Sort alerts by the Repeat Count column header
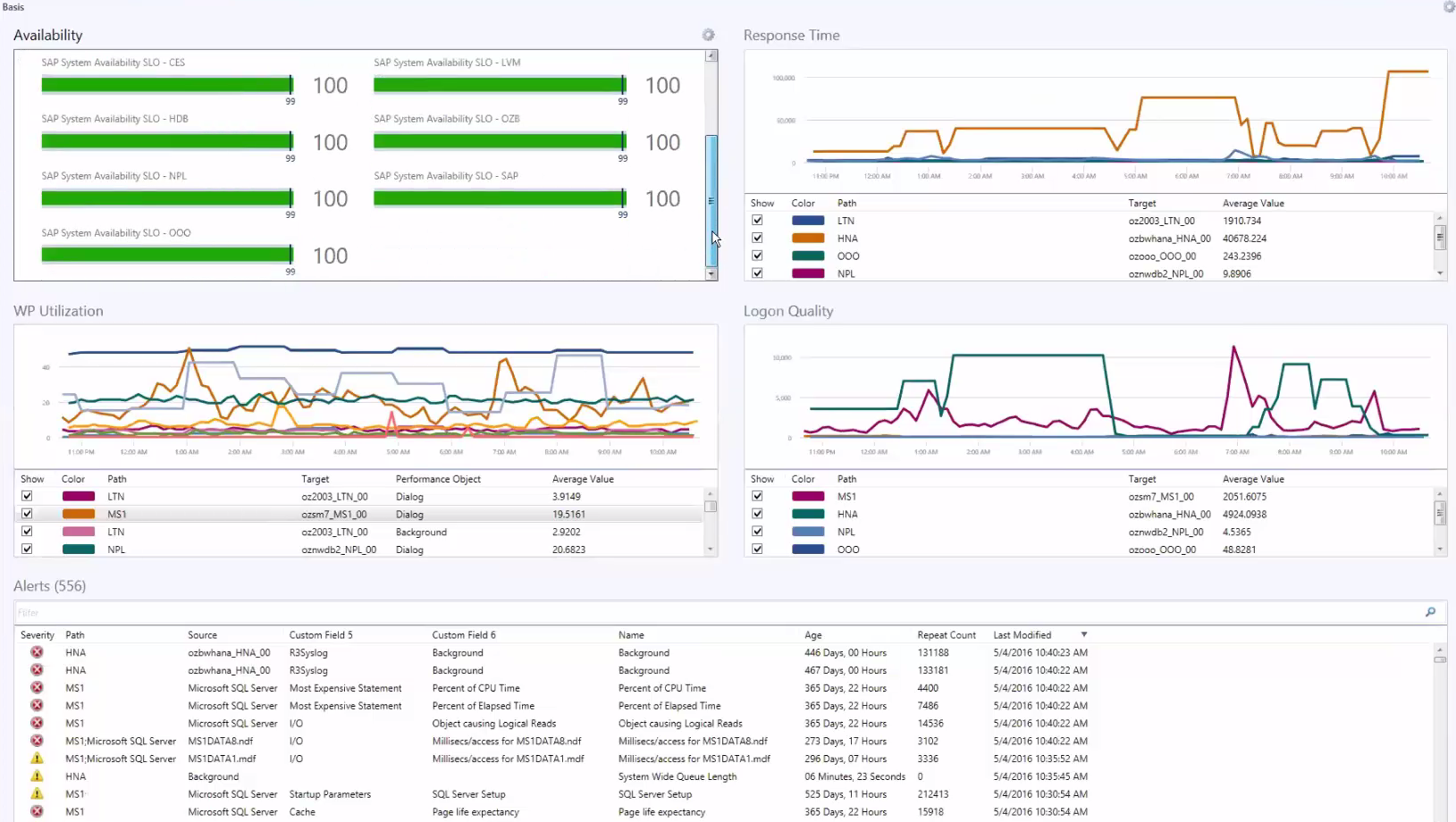The width and height of the screenshot is (1456, 822). click(947, 634)
